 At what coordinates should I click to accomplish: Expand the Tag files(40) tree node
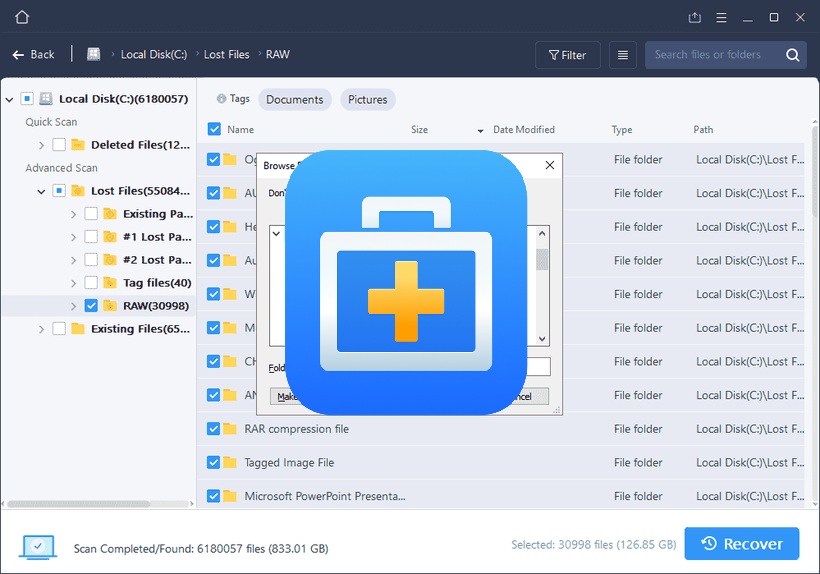[74, 283]
